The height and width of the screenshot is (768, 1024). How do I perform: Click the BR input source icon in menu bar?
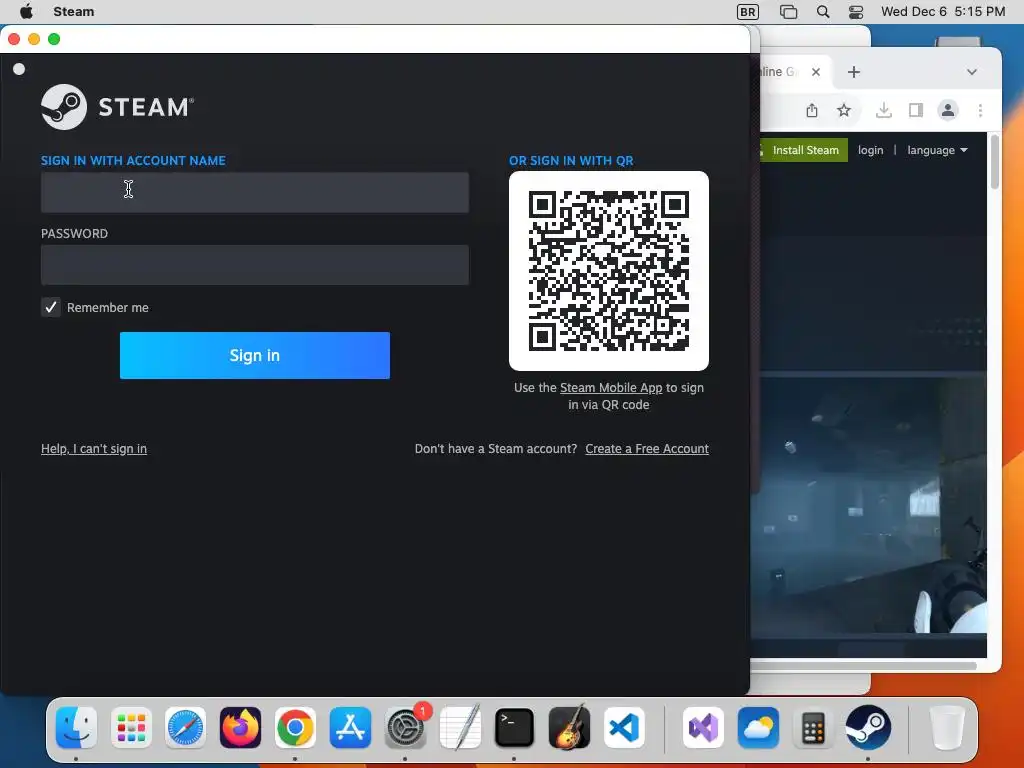pyautogui.click(x=748, y=12)
